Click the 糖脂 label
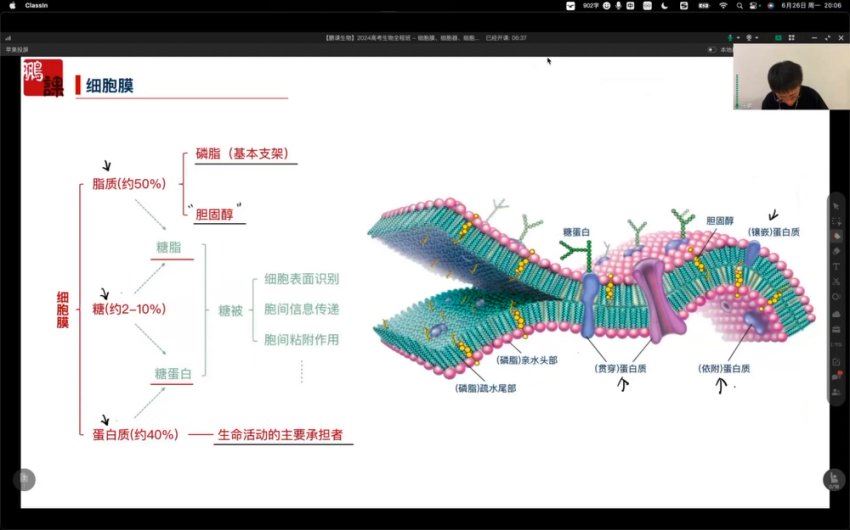 point(169,248)
